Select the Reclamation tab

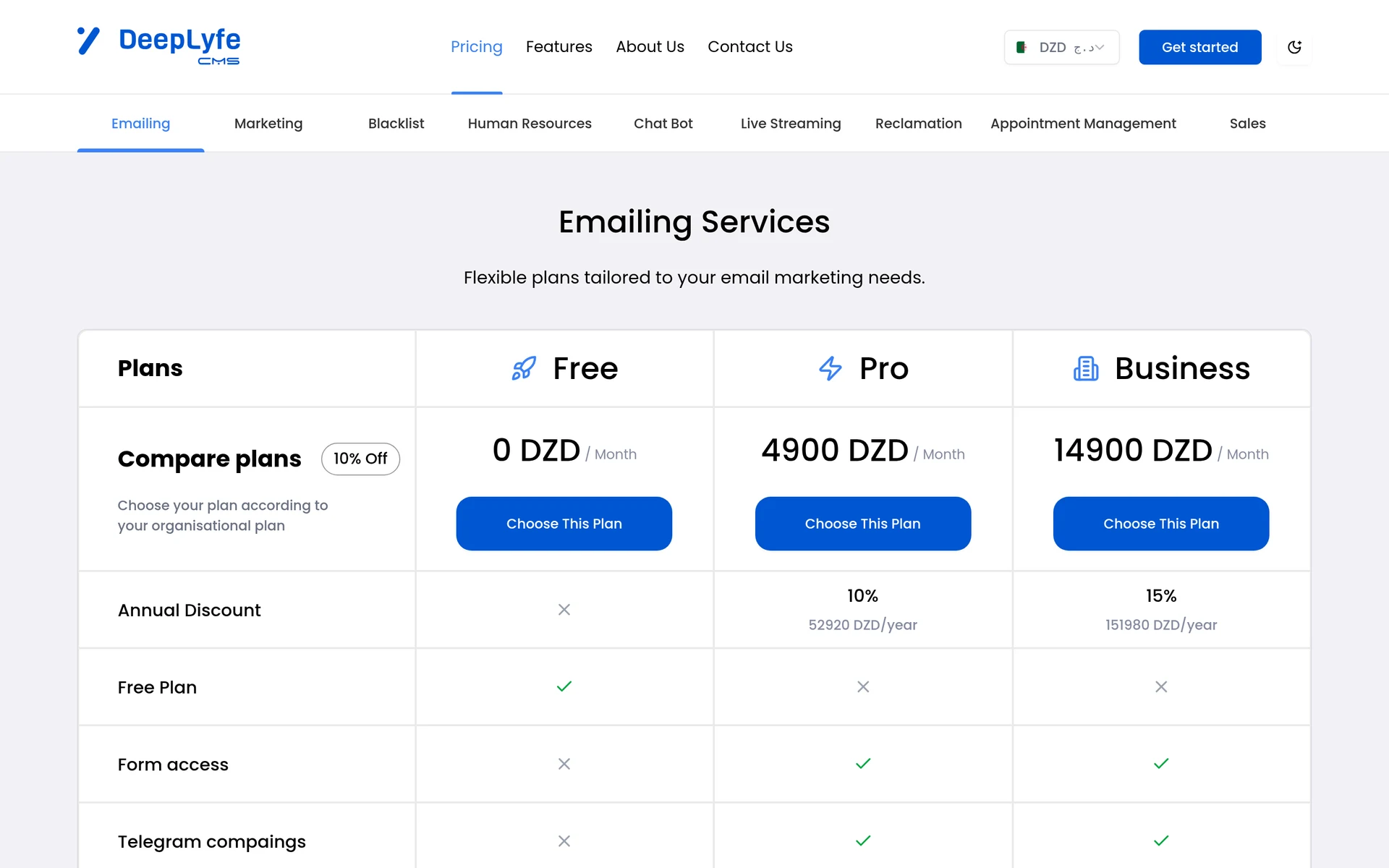[918, 124]
